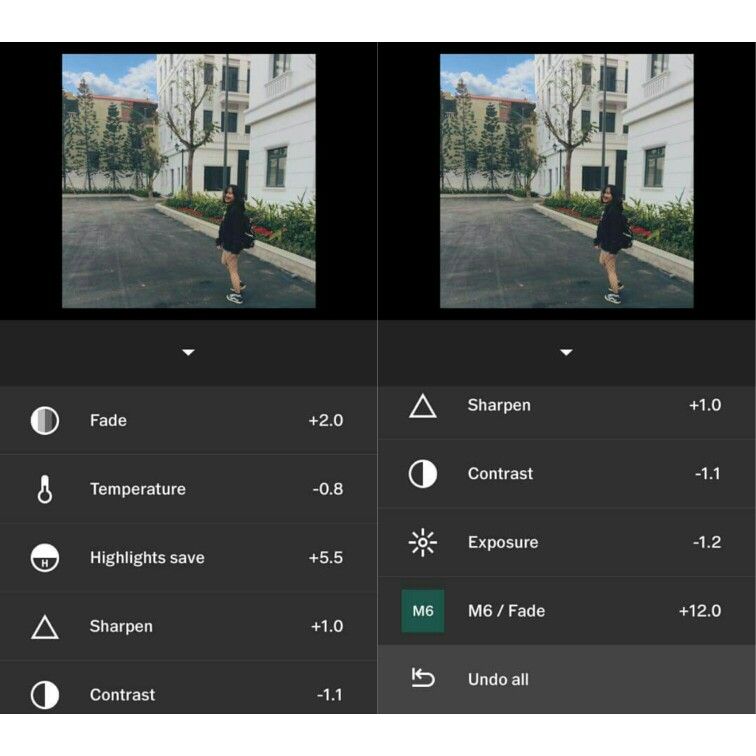Open the Exposure adjustment label
The width and height of the screenshot is (756, 756).
(x=503, y=542)
